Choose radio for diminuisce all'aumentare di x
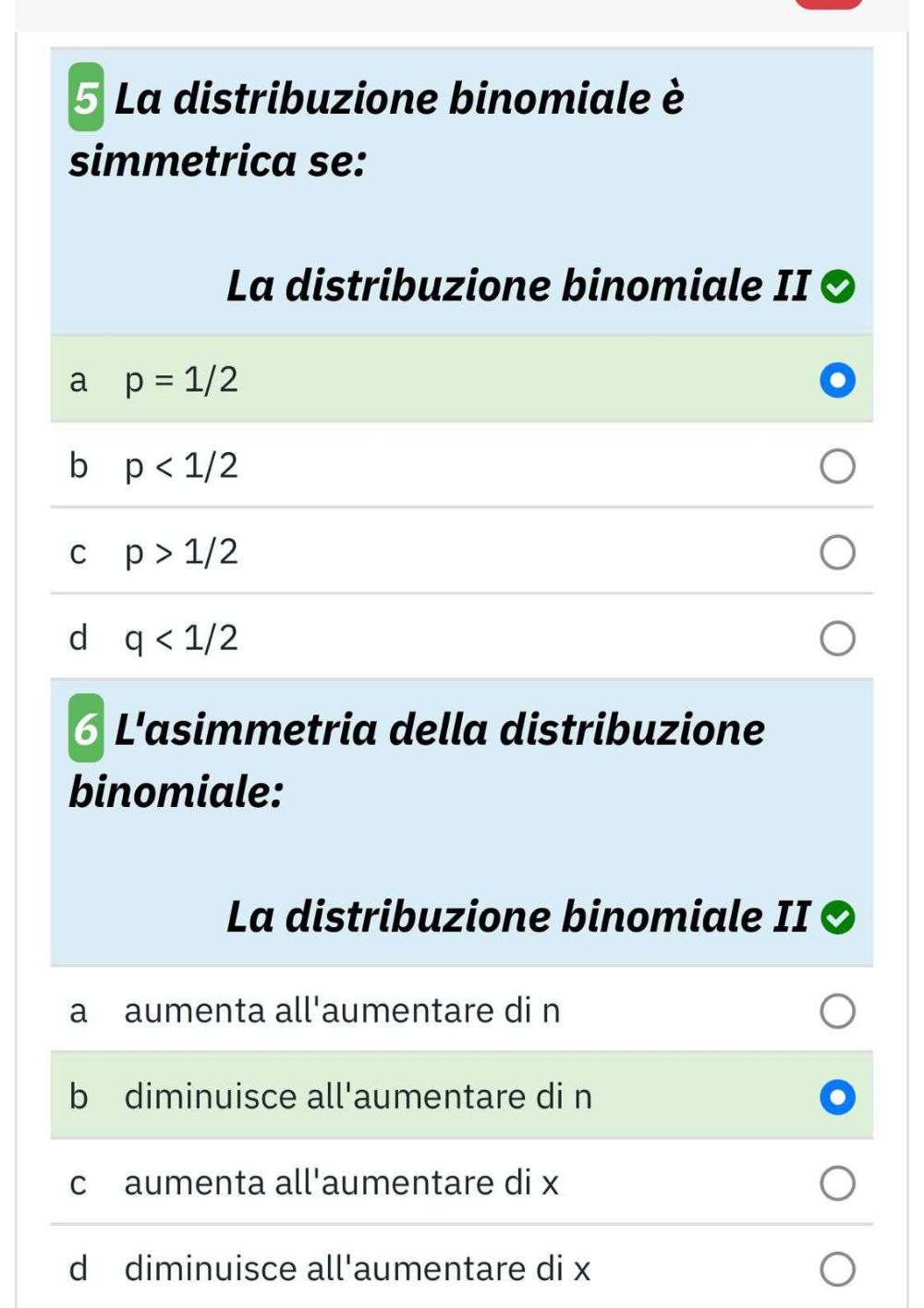Viewport: 924px width, 1308px height. tap(838, 1269)
